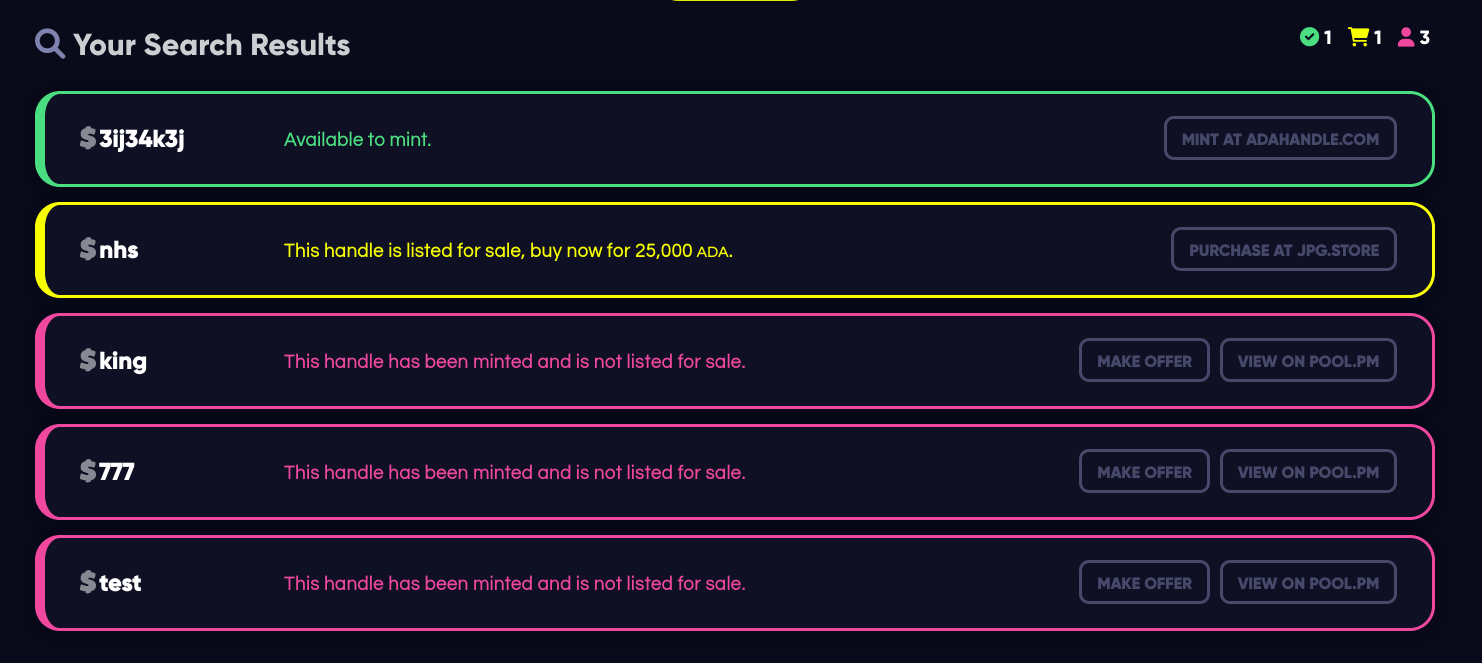
Task: Click the dollar sign beside 3ij34k3j
Action: (x=88, y=139)
